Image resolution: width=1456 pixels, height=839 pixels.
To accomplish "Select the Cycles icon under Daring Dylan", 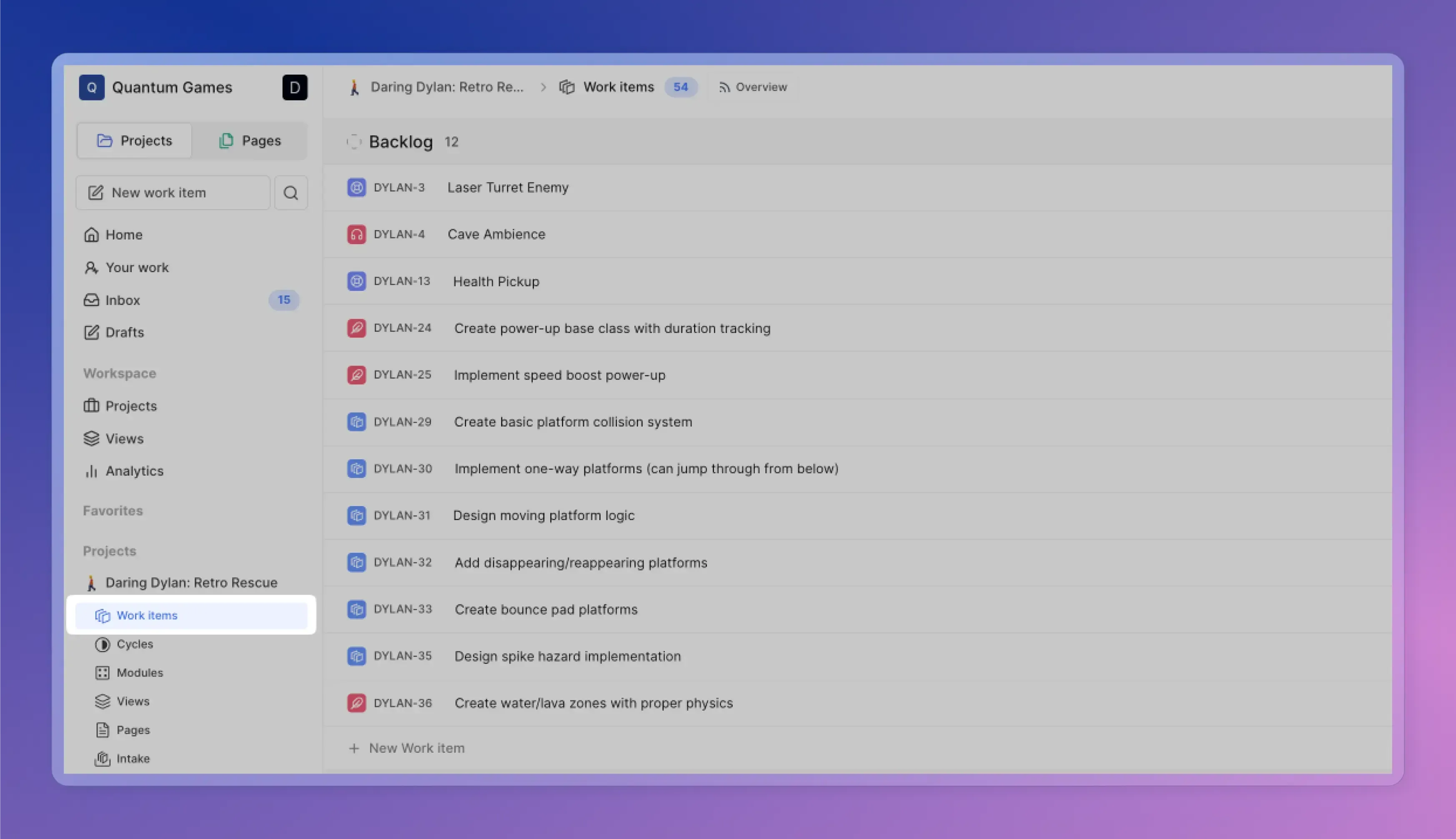I will 103,644.
